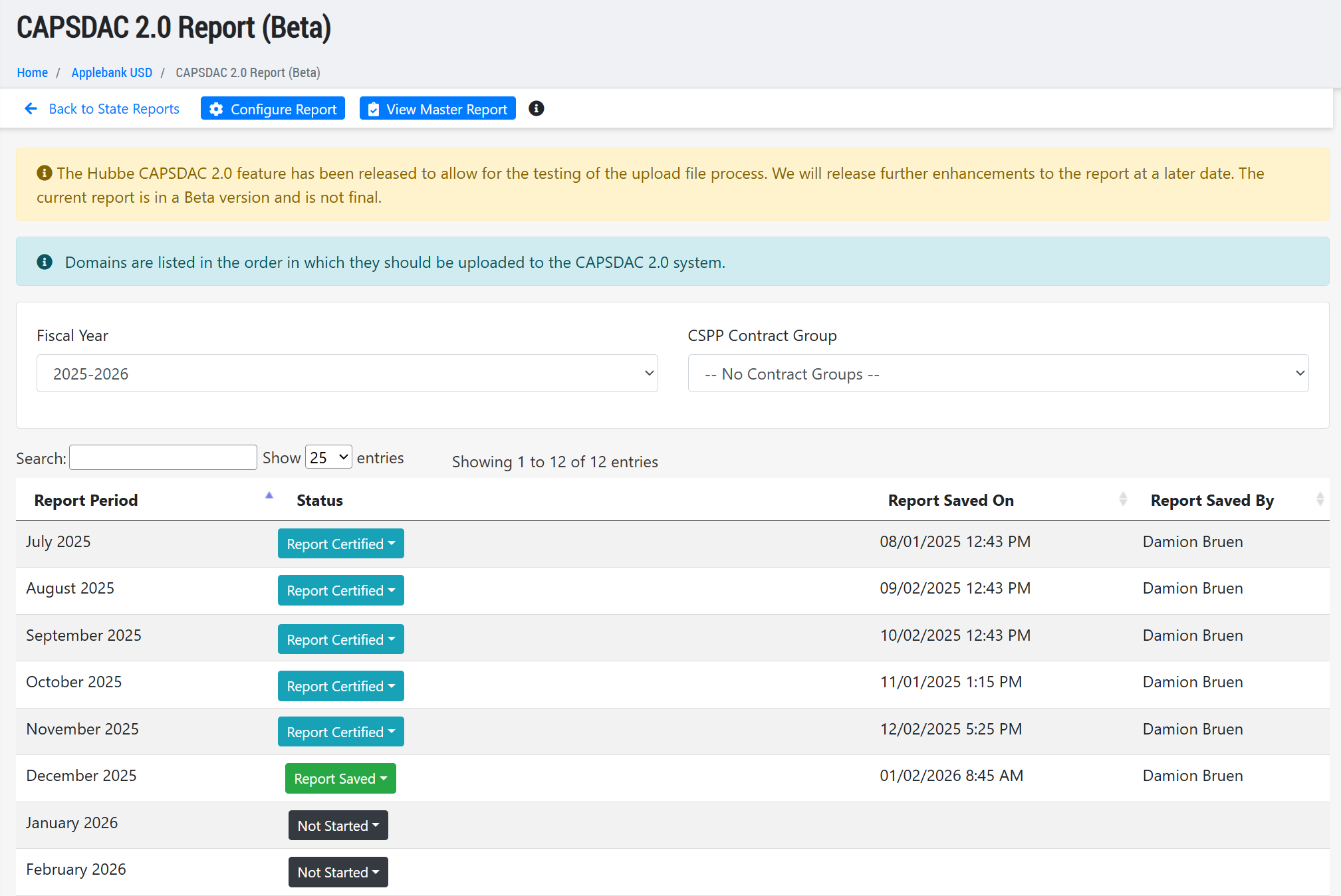Viewport: 1341px width, 896px height.
Task: Focus the Search input field
Action: (163, 457)
